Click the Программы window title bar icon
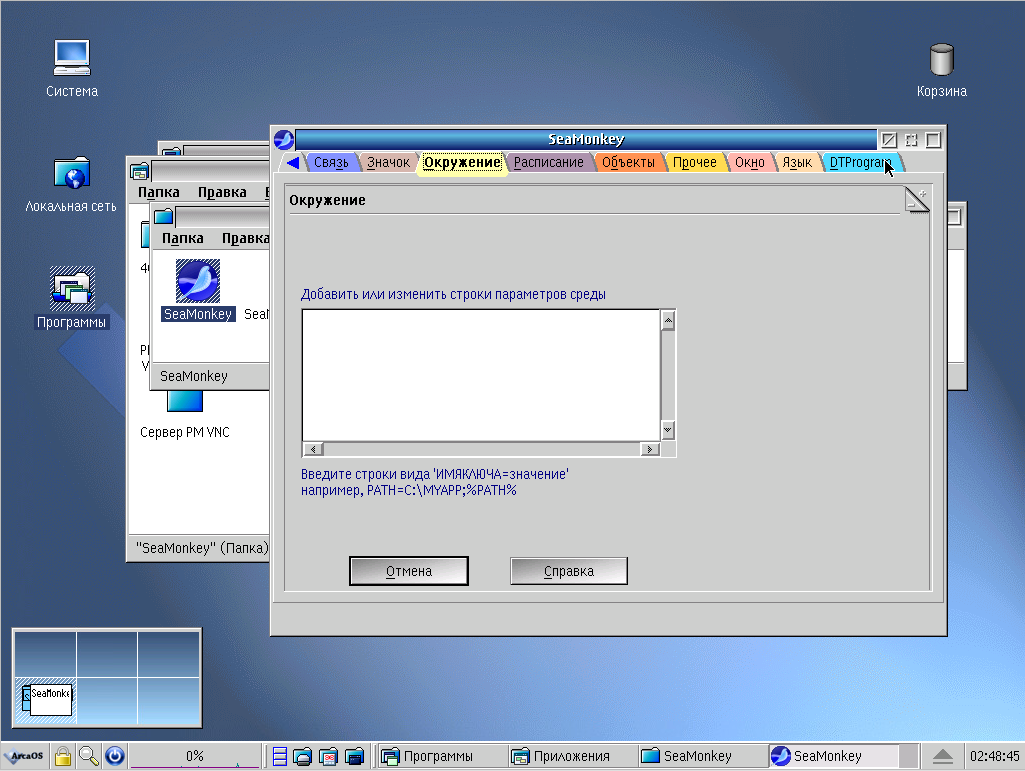This screenshot has height=771, width=1025. pos(139,171)
